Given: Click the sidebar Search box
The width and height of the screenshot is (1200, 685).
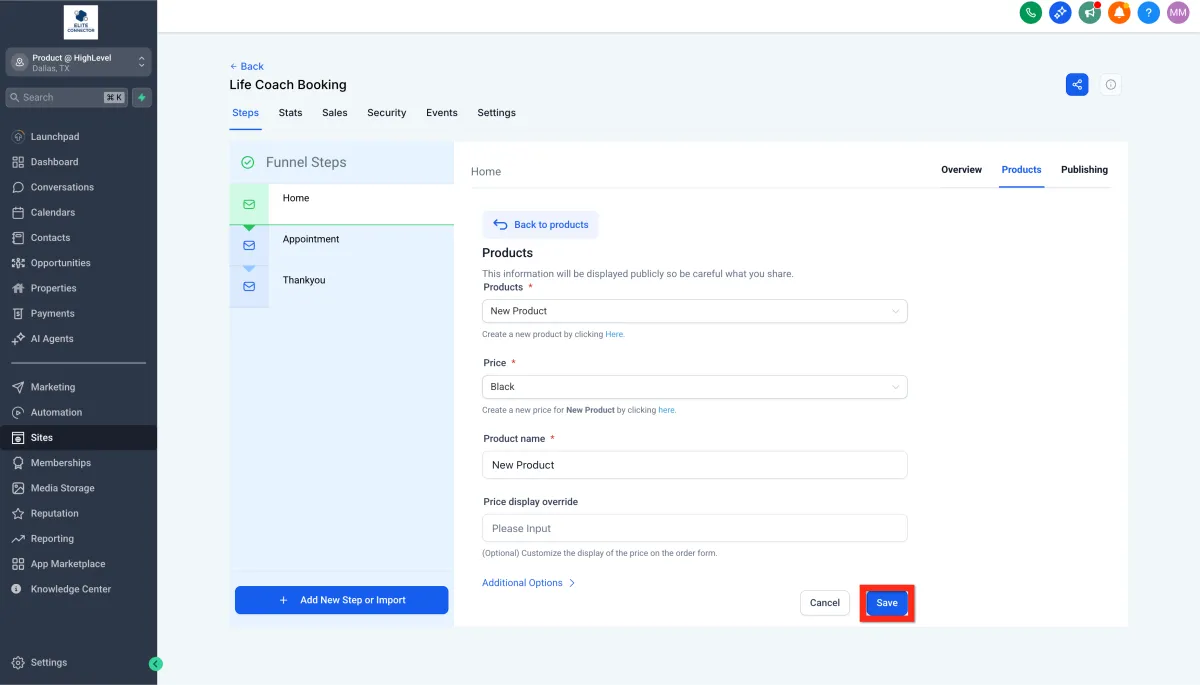Looking at the screenshot, I should pyautogui.click(x=66, y=97).
